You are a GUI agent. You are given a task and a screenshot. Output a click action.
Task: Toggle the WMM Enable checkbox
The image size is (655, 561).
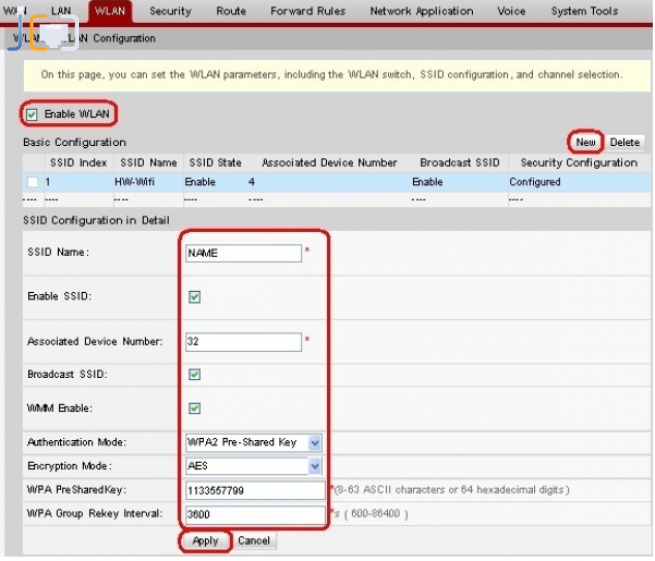tap(195, 408)
